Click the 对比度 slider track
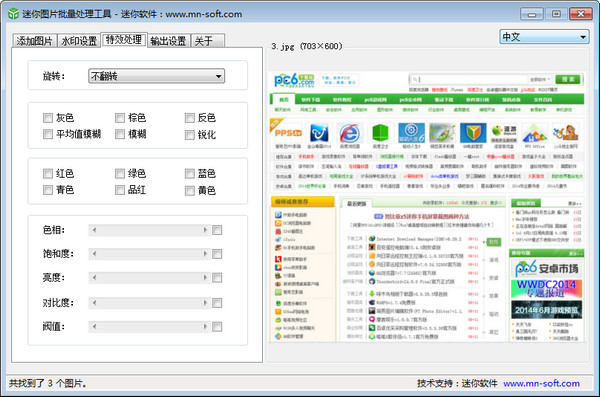 [150, 303]
